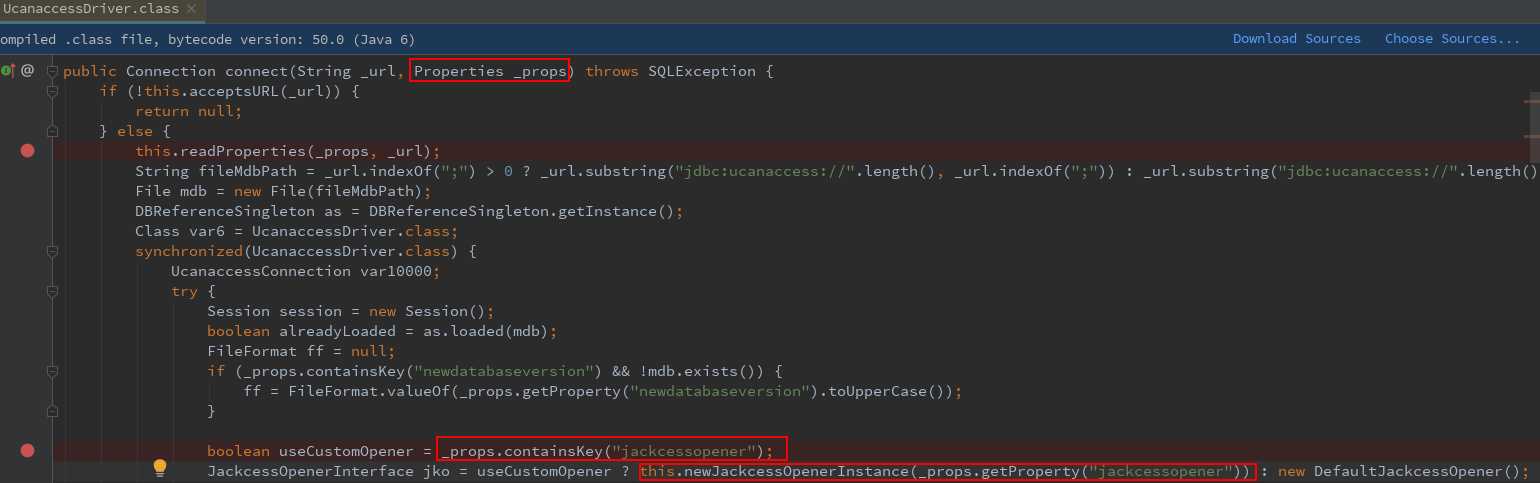Remove breakpoint on the readProperties line
This screenshot has width=1540, height=483.
point(27,151)
